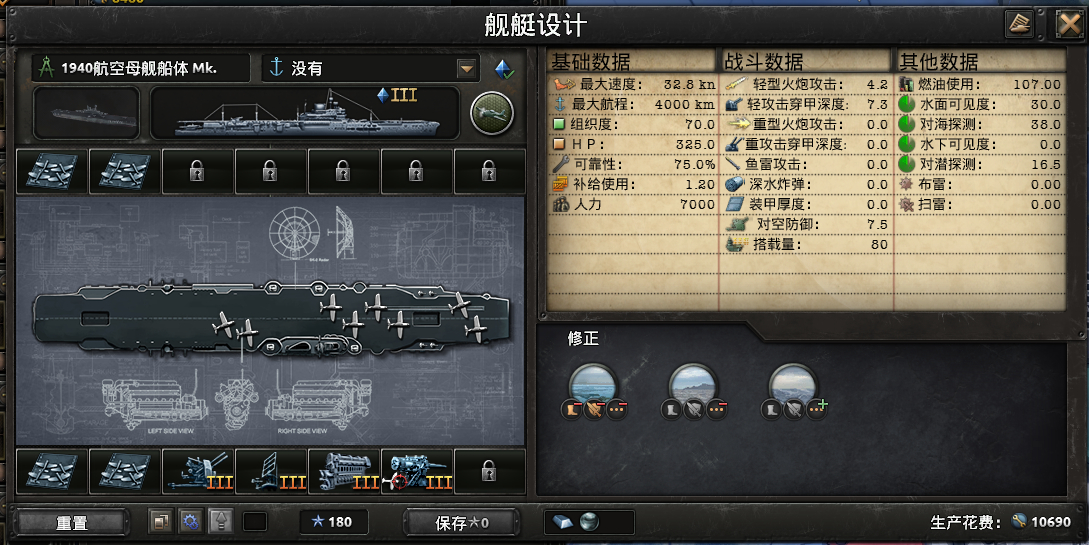Click the anti-air gun module slot
The width and height of the screenshot is (1089, 545).
click(198, 472)
